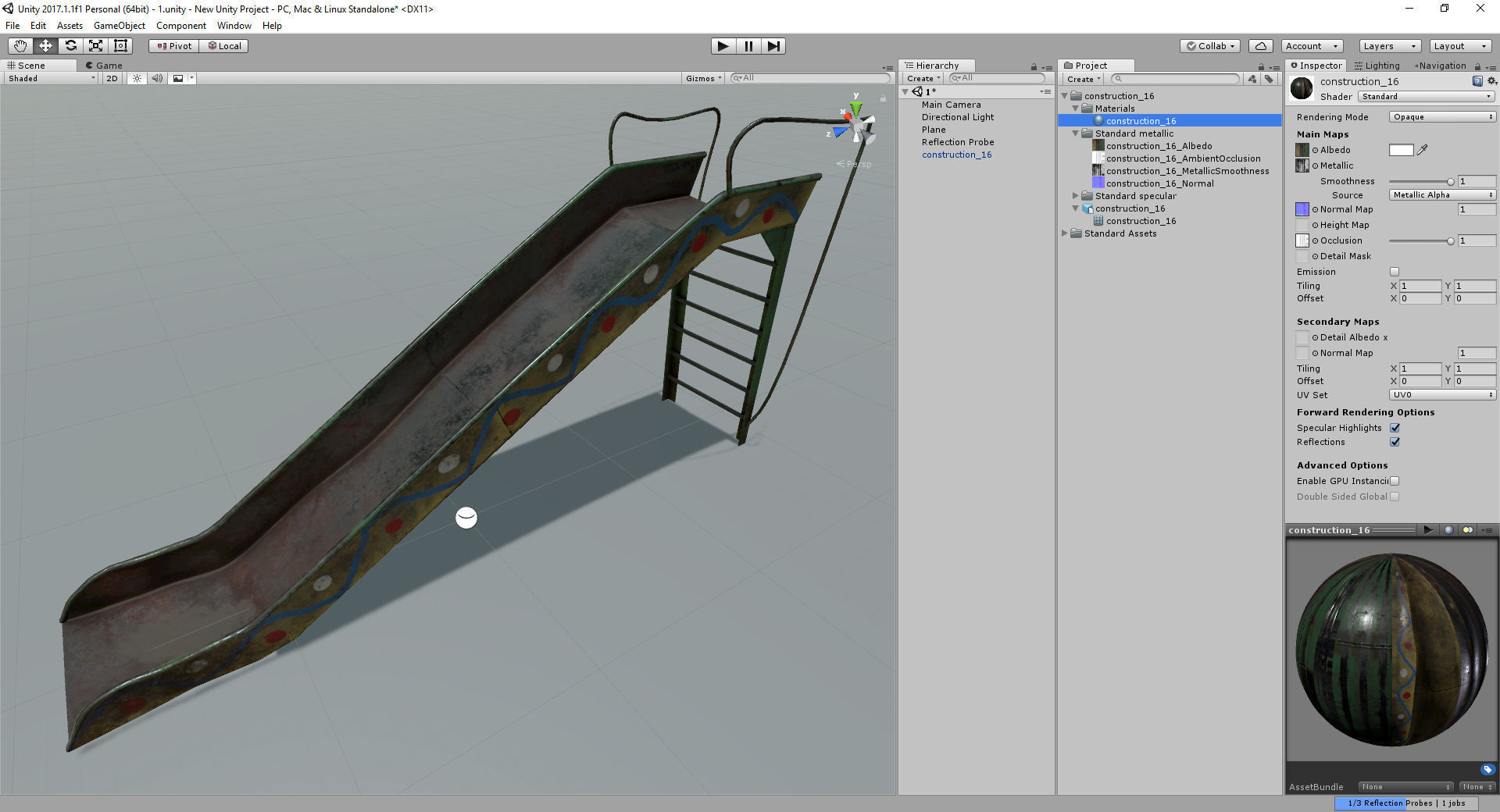Adjust the Occlusion slider
Screen dimensions: 1500x812
click(1421, 240)
